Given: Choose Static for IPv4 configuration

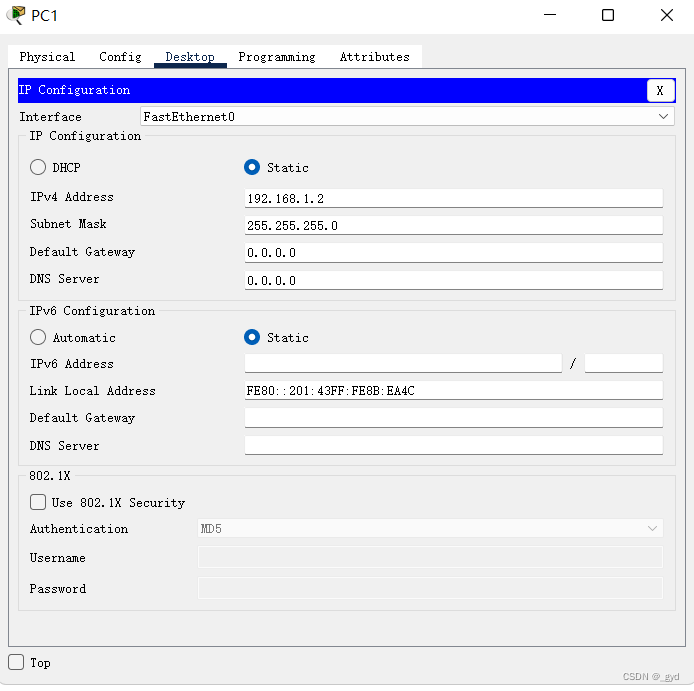Looking at the screenshot, I should point(252,167).
